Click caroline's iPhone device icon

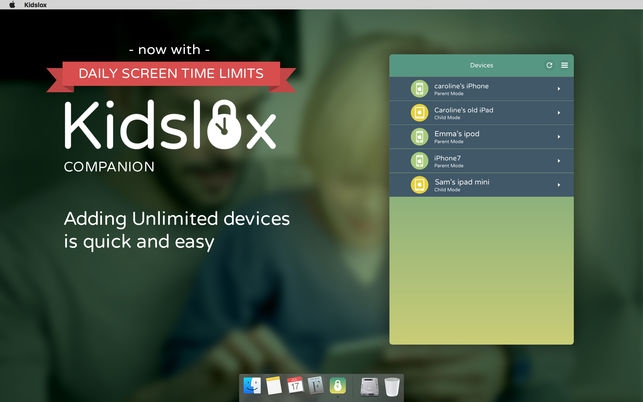pos(420,89)
